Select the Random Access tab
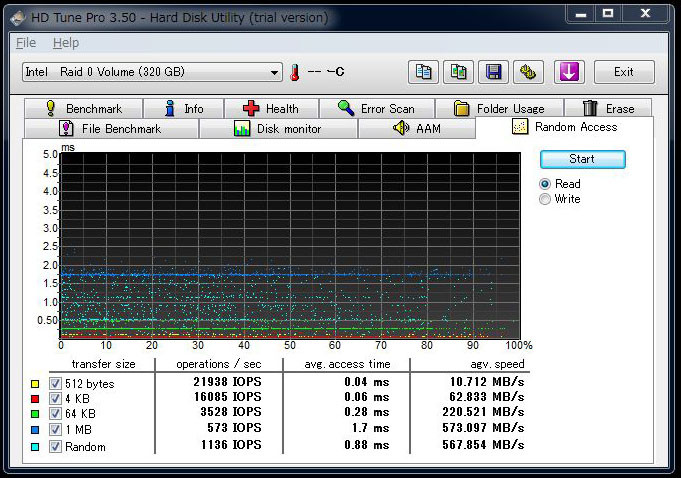Screen dimensions: 681x478 564,127
